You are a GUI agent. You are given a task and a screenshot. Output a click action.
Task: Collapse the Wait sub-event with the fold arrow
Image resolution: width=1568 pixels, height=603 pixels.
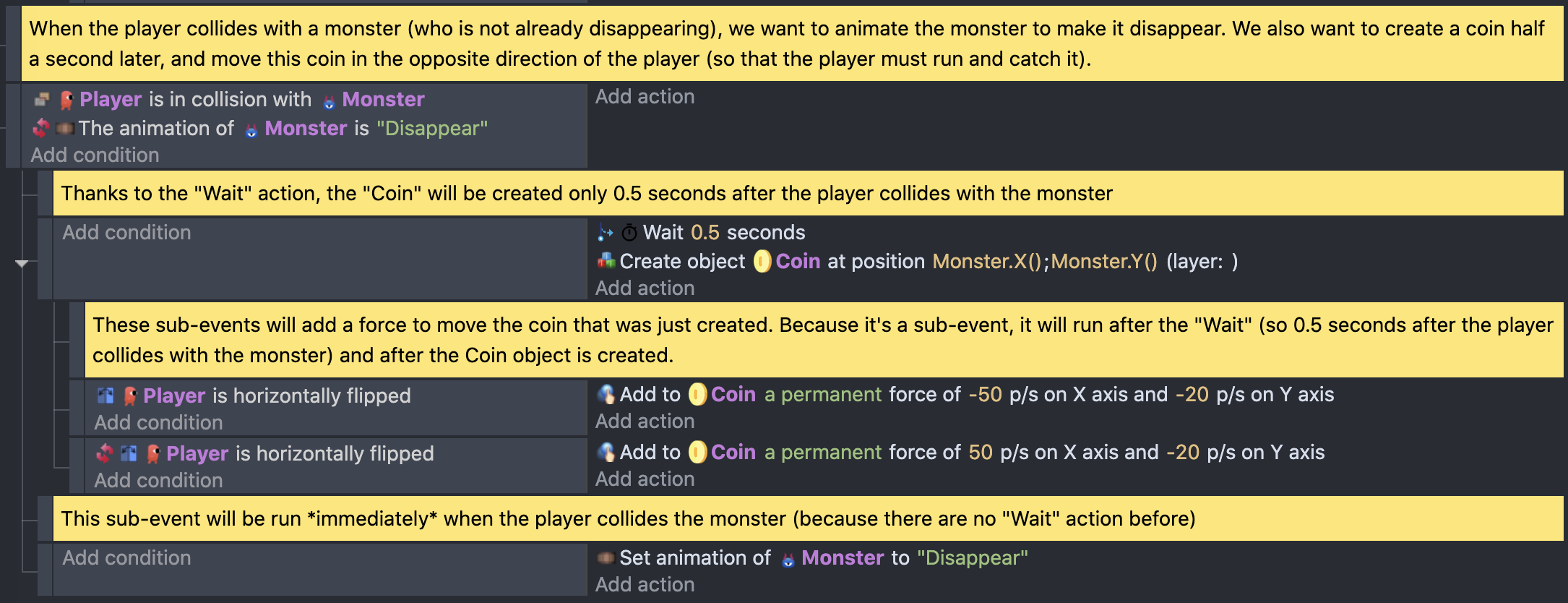[22, 263]
